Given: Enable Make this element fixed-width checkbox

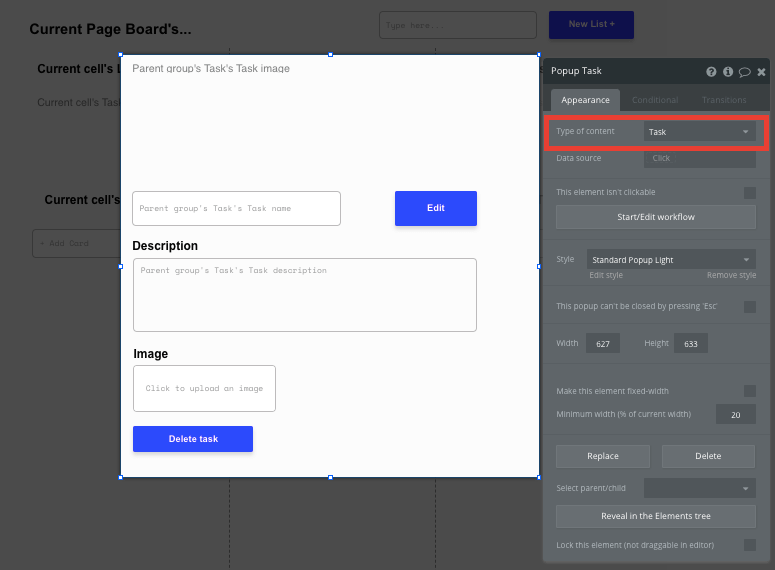Looking at the screenshot, I should [750, 391].
